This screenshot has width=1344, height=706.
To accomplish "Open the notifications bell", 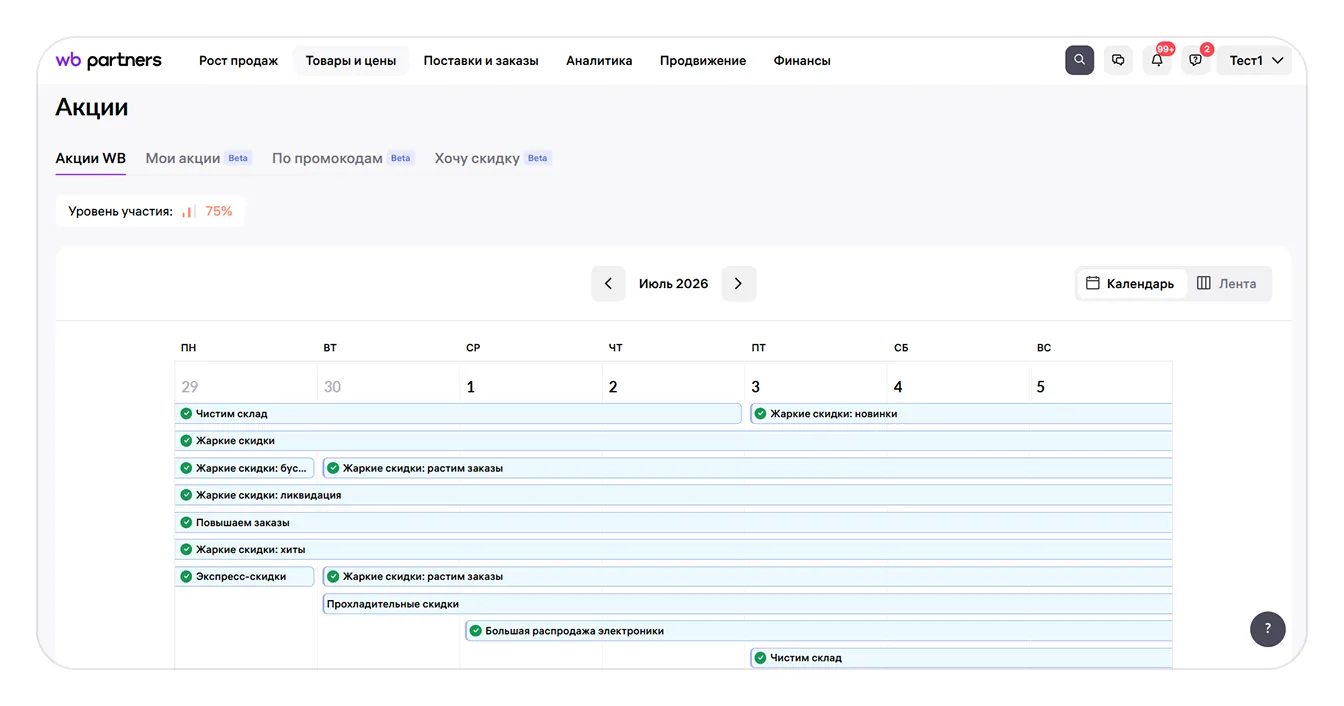I will (1157, 60).
